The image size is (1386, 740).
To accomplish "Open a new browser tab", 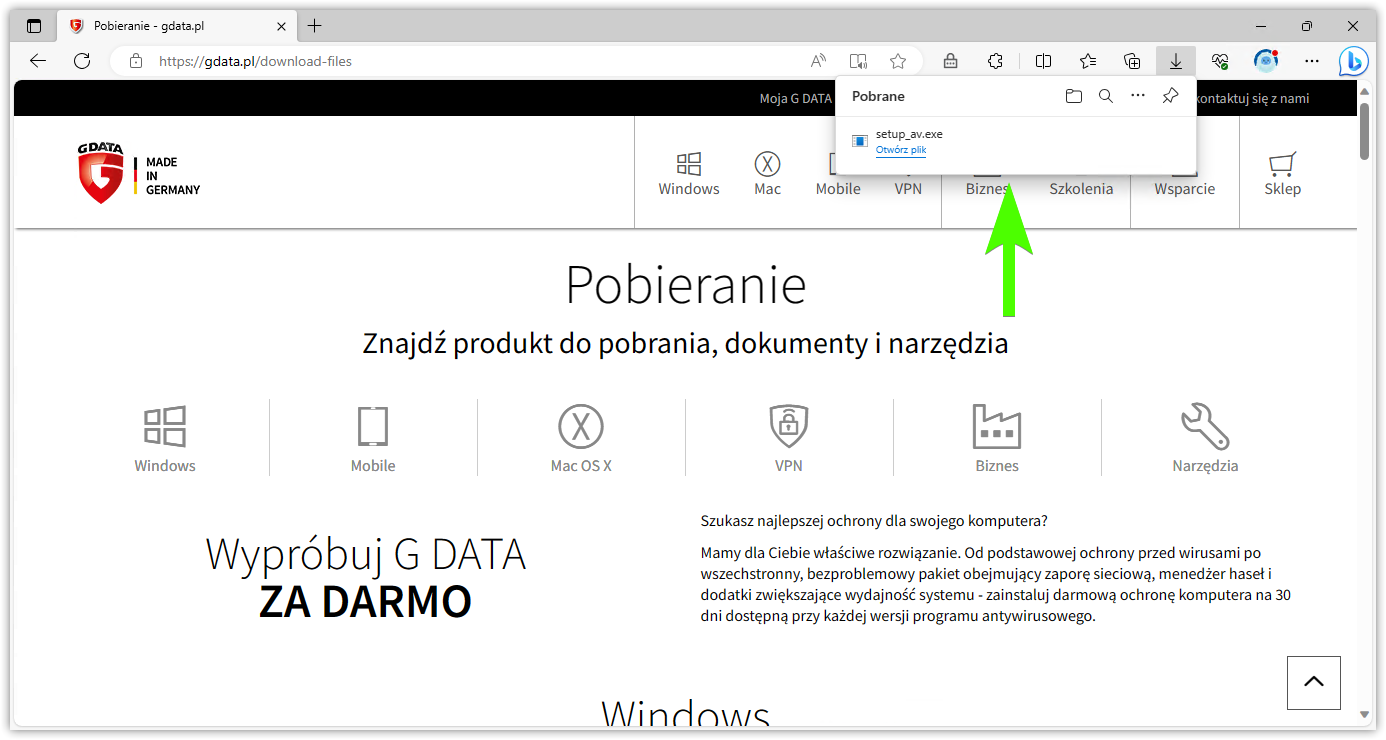I will [315, 26].
